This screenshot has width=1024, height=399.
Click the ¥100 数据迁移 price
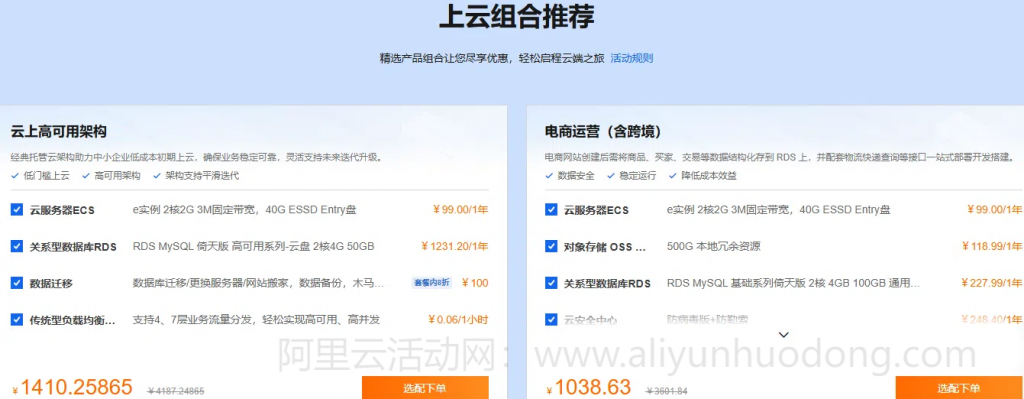475,283
